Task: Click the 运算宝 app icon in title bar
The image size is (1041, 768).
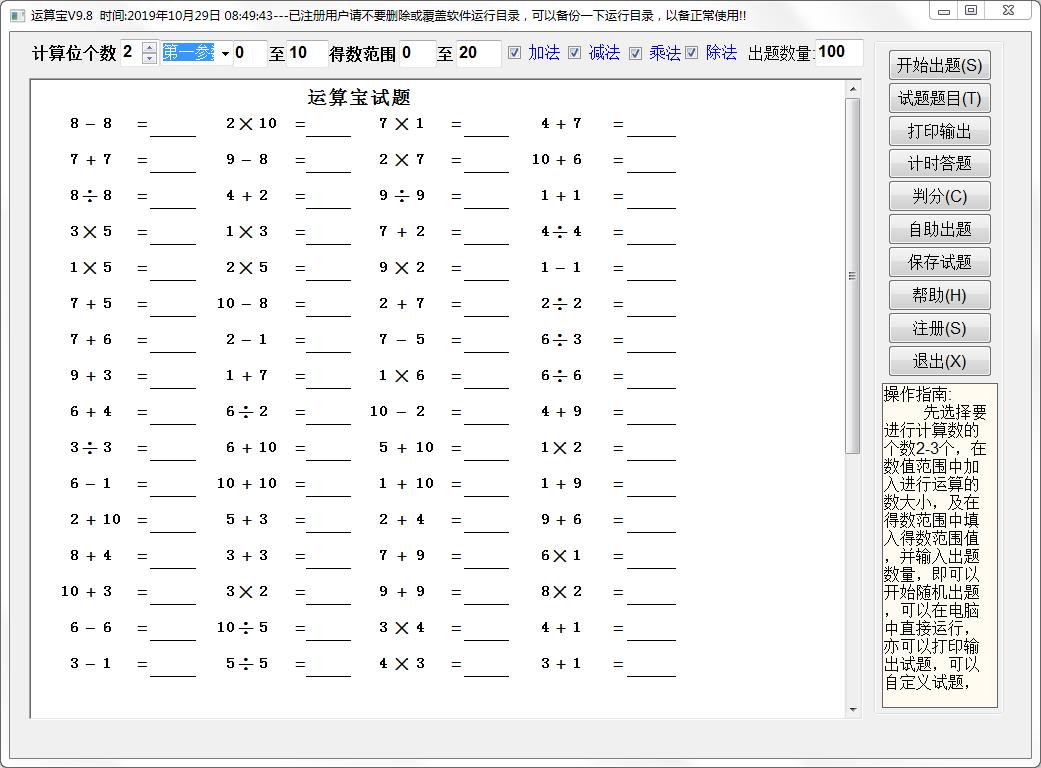Action: [17, 15]
